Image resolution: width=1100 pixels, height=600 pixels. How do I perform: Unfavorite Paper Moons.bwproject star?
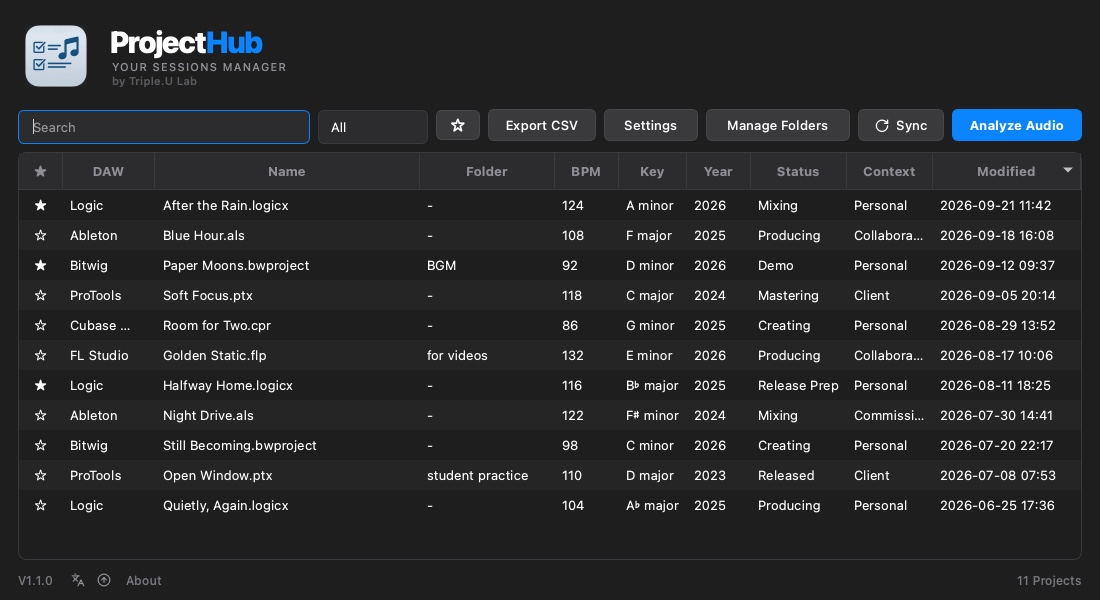click(41, 265)
